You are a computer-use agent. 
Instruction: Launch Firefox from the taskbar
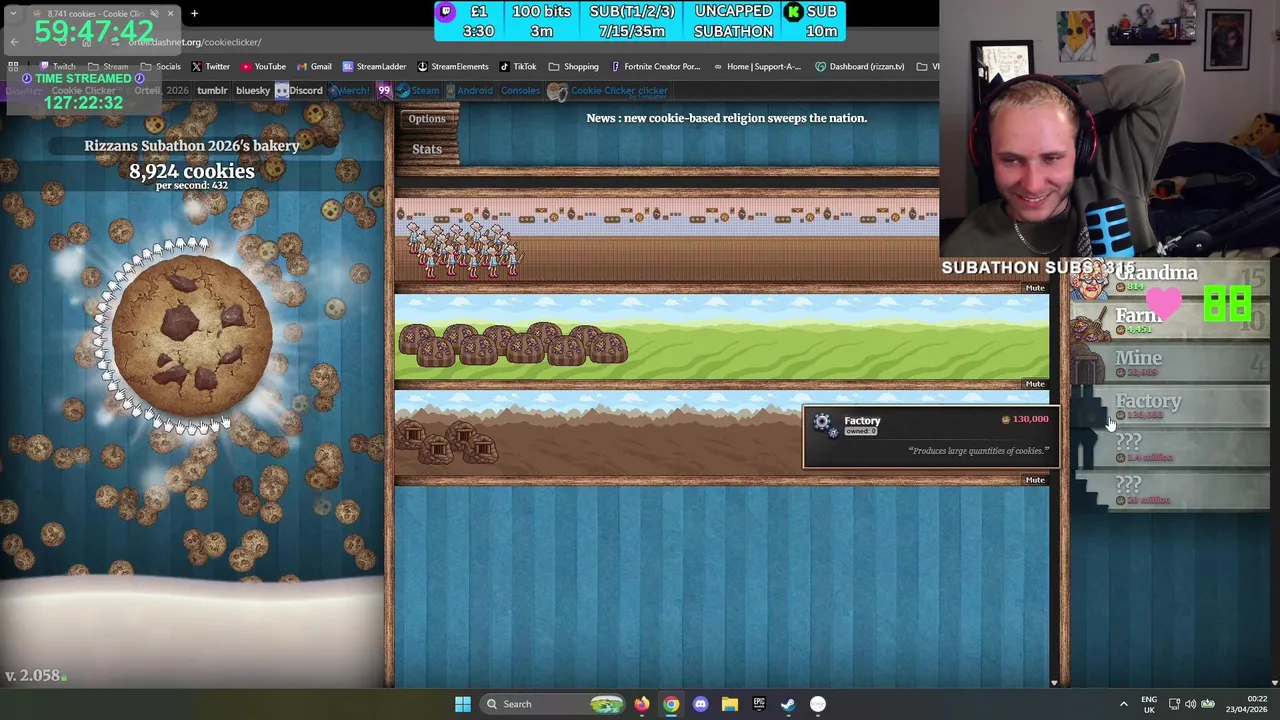[x=642, y=704]
